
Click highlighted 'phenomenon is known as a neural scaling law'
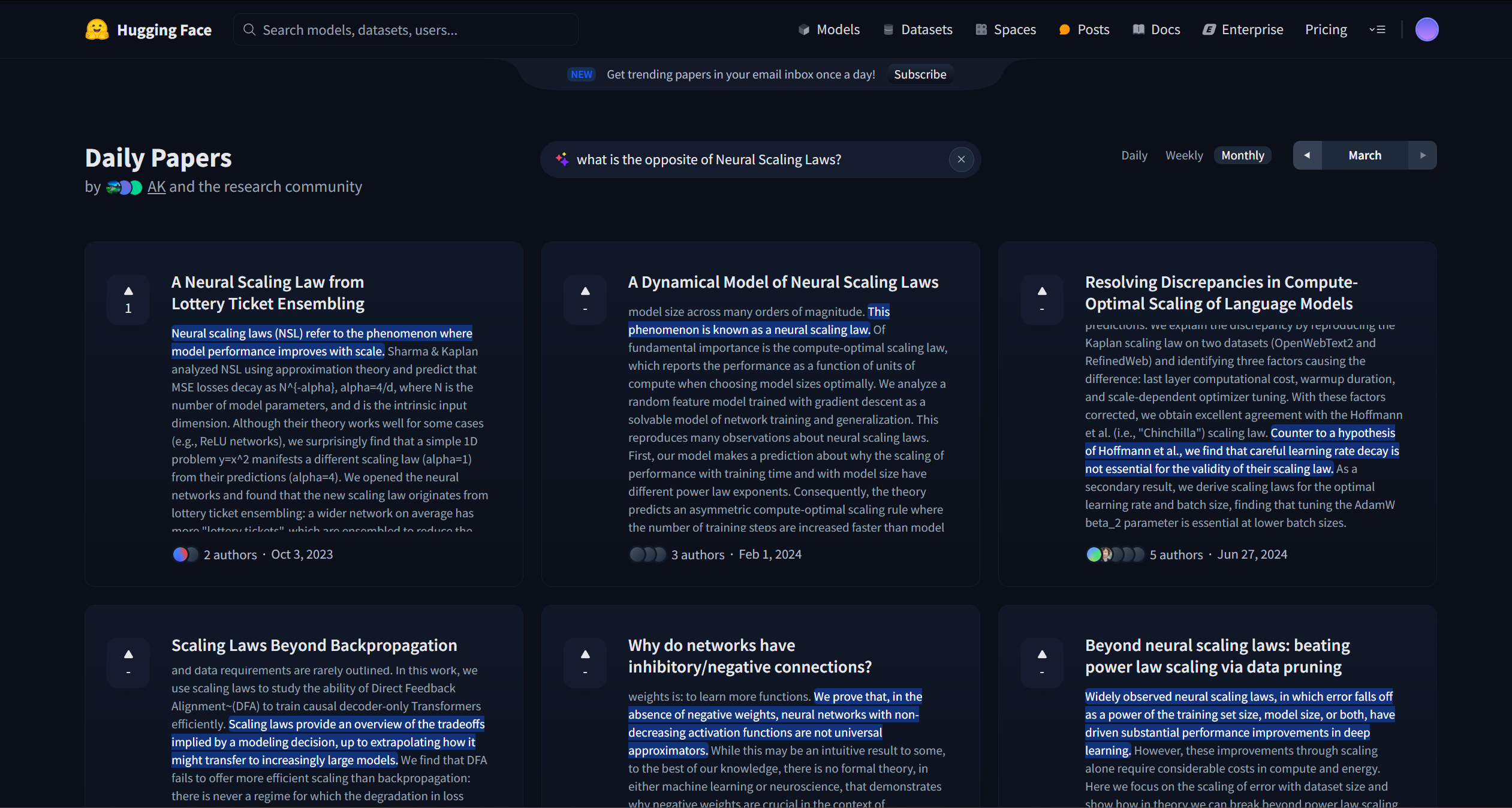[x=749, y=330]
